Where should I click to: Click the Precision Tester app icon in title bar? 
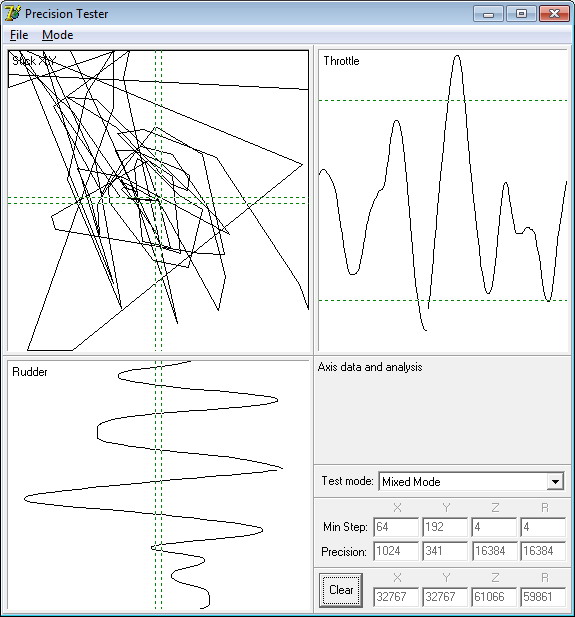(x=12, y=13)
